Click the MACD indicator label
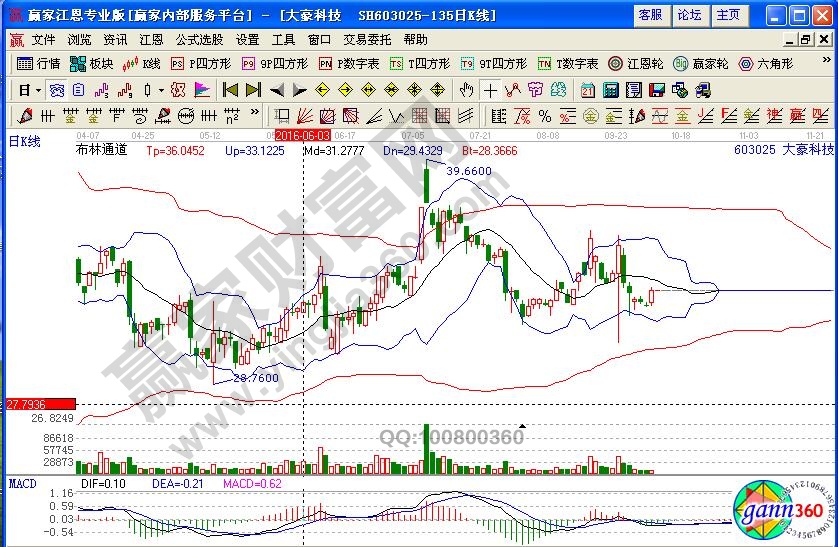The image size is (838, 547). click(22, 483)
